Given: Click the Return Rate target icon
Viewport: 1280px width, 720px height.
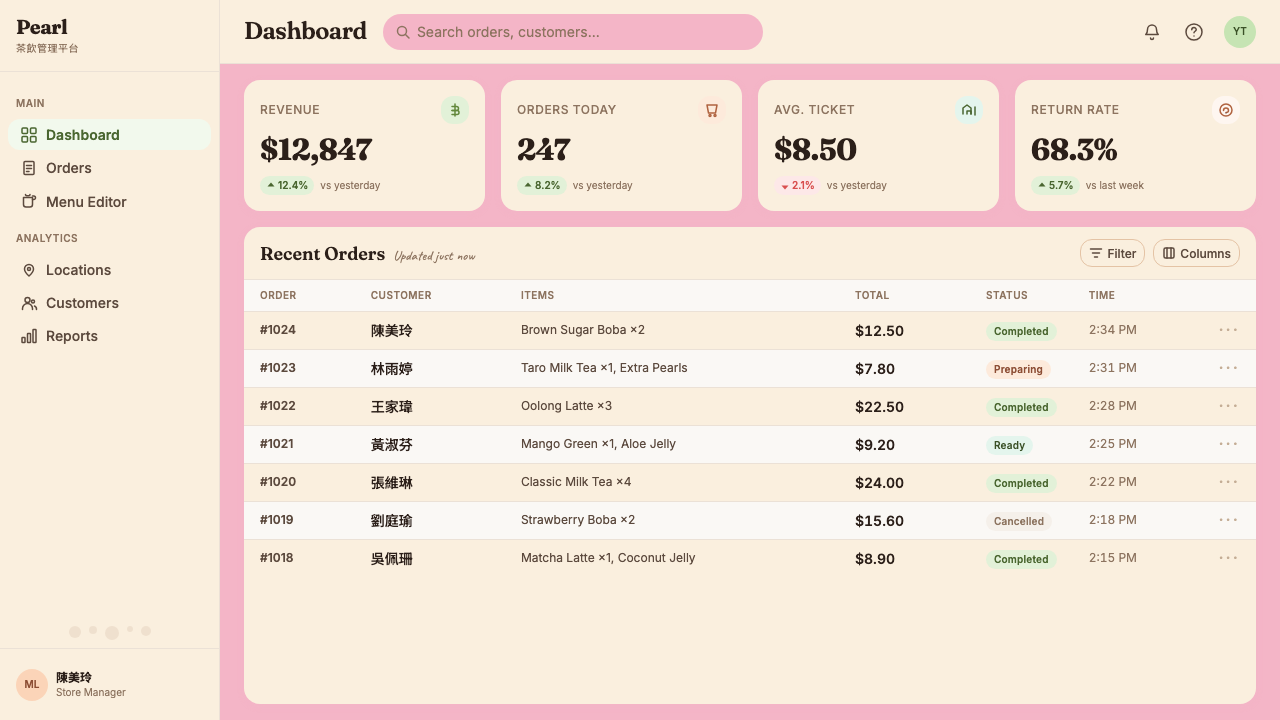Looking at the screenshot, I should [x=1226, y=110].
